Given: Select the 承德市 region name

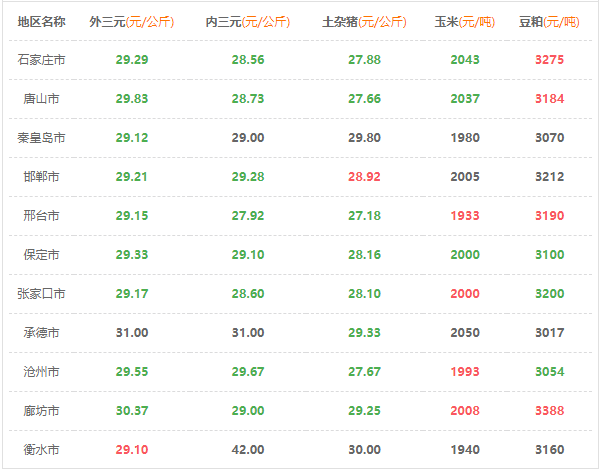Looking at the screenshot, I should 42,333.
